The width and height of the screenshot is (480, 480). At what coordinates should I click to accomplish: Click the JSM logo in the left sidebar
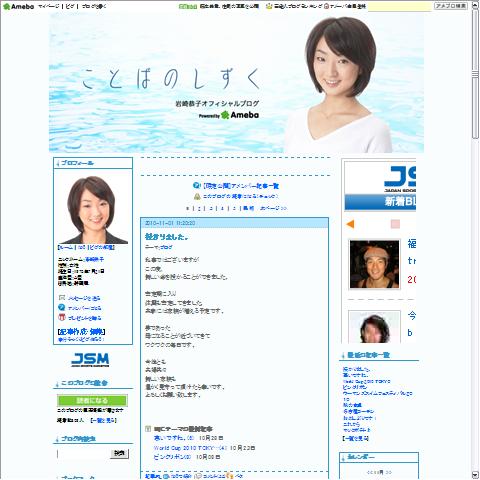click(90, 360)
